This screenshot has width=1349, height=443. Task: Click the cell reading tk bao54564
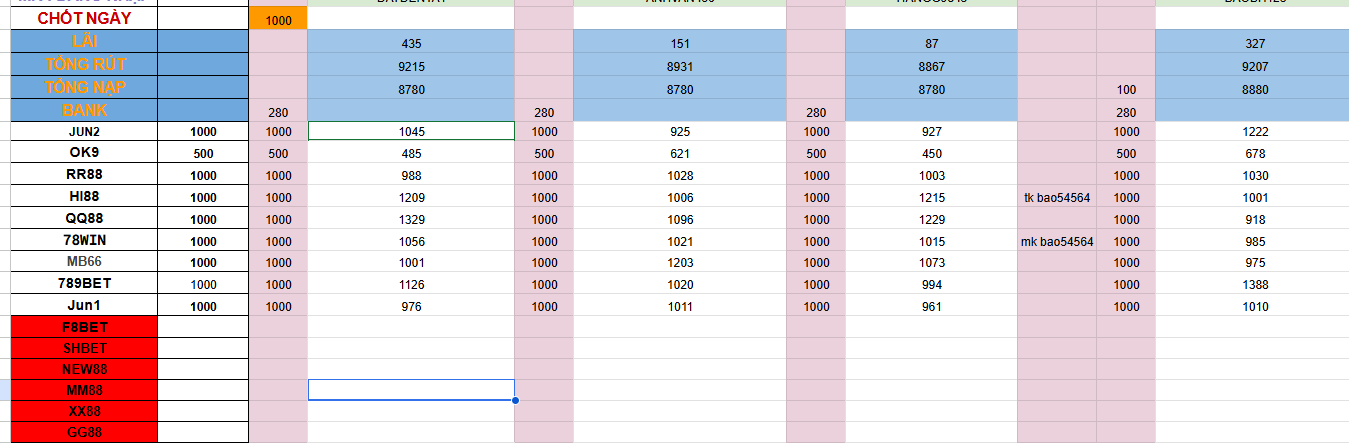pyautogui.click(x=1057, y=198)
